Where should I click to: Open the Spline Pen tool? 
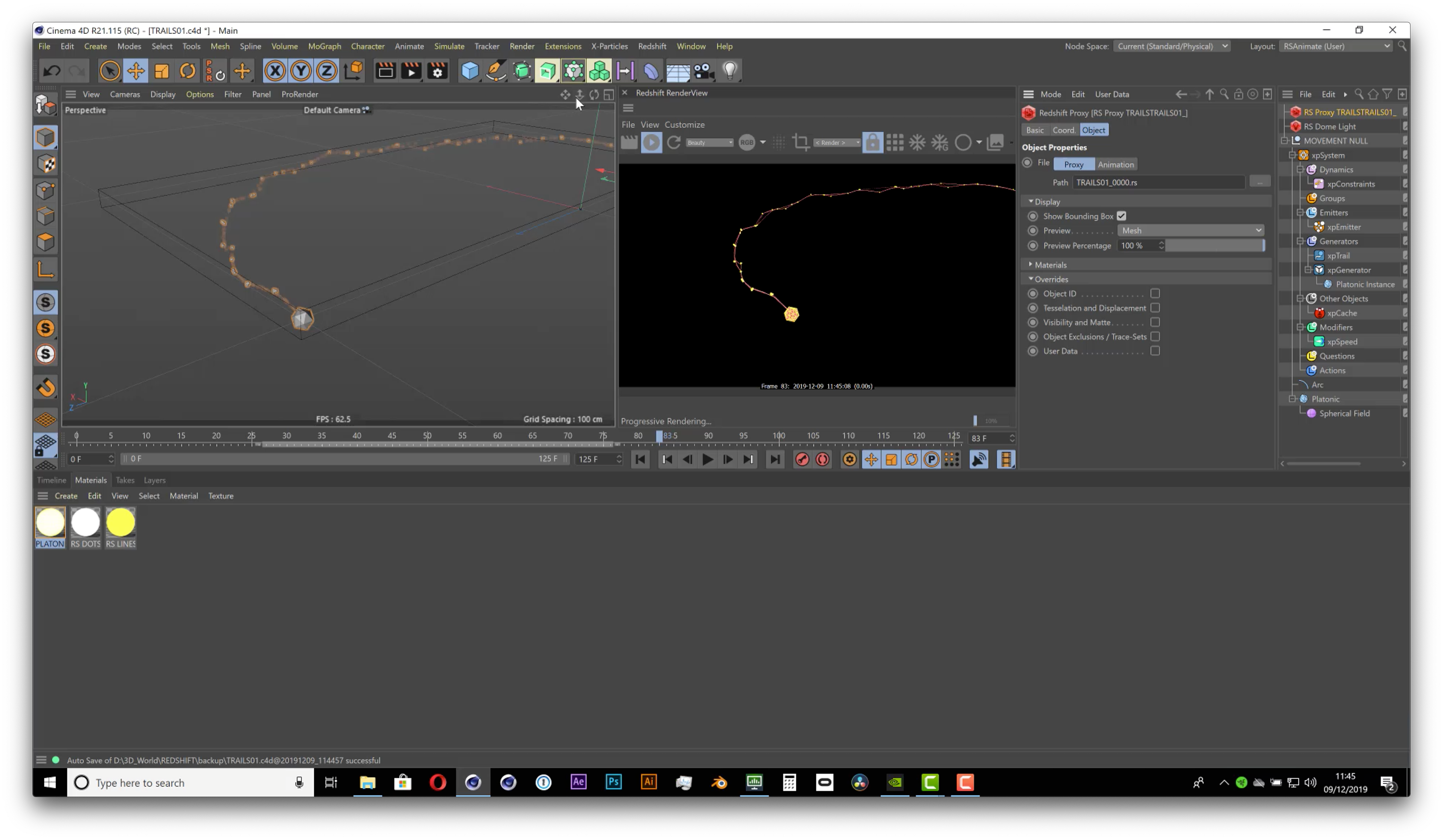pos(496,71)
